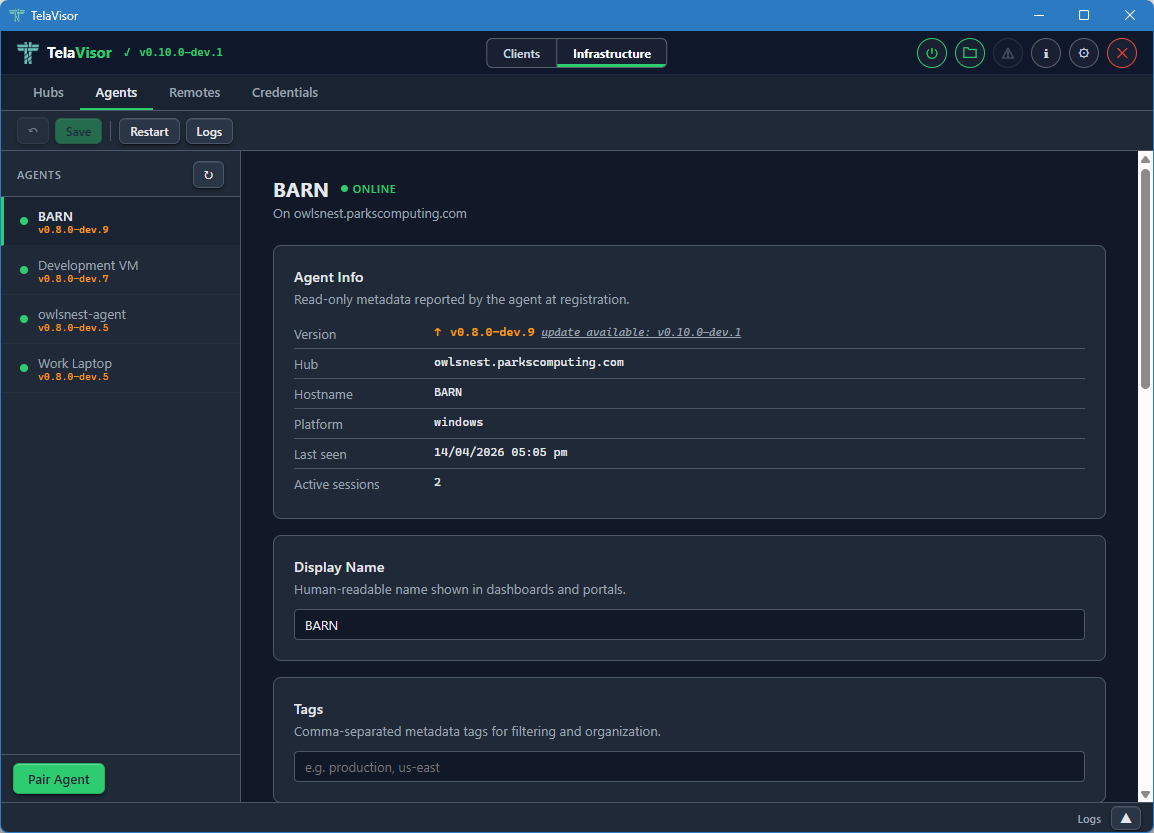Click the green power icon in header
1154x833 pixels.
(x=932, y=54)
